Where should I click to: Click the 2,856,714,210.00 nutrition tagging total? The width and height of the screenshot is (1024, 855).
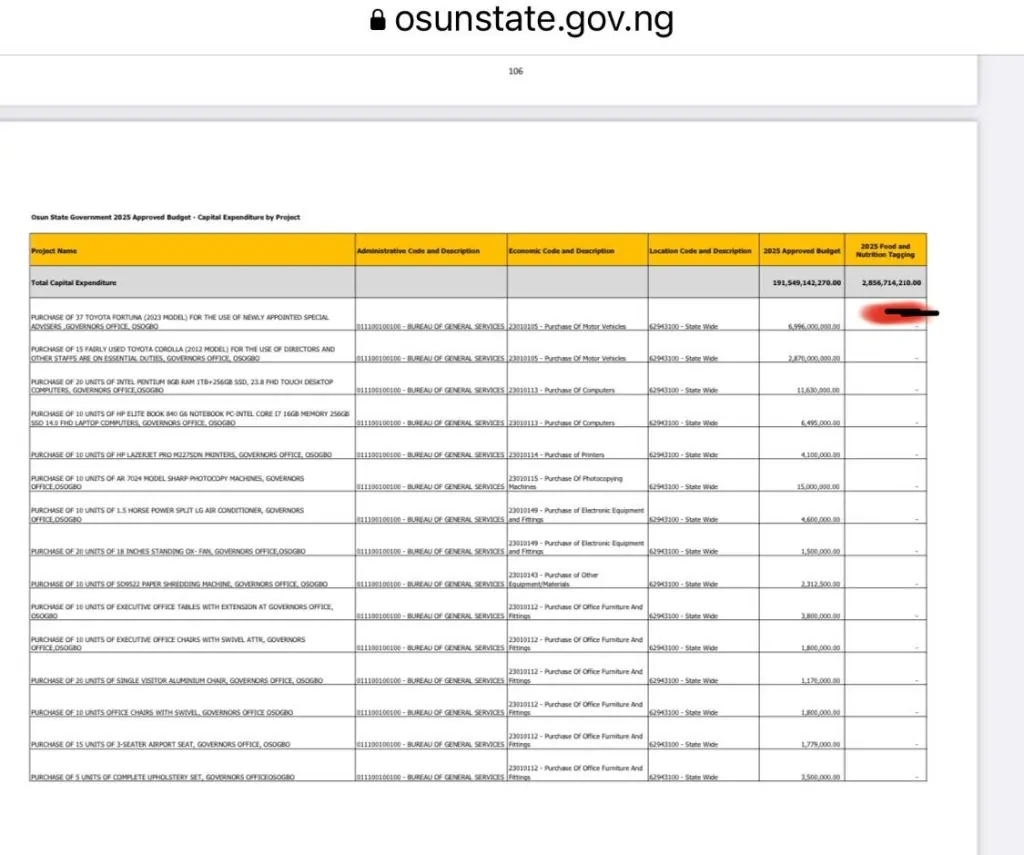coord(890,283)
